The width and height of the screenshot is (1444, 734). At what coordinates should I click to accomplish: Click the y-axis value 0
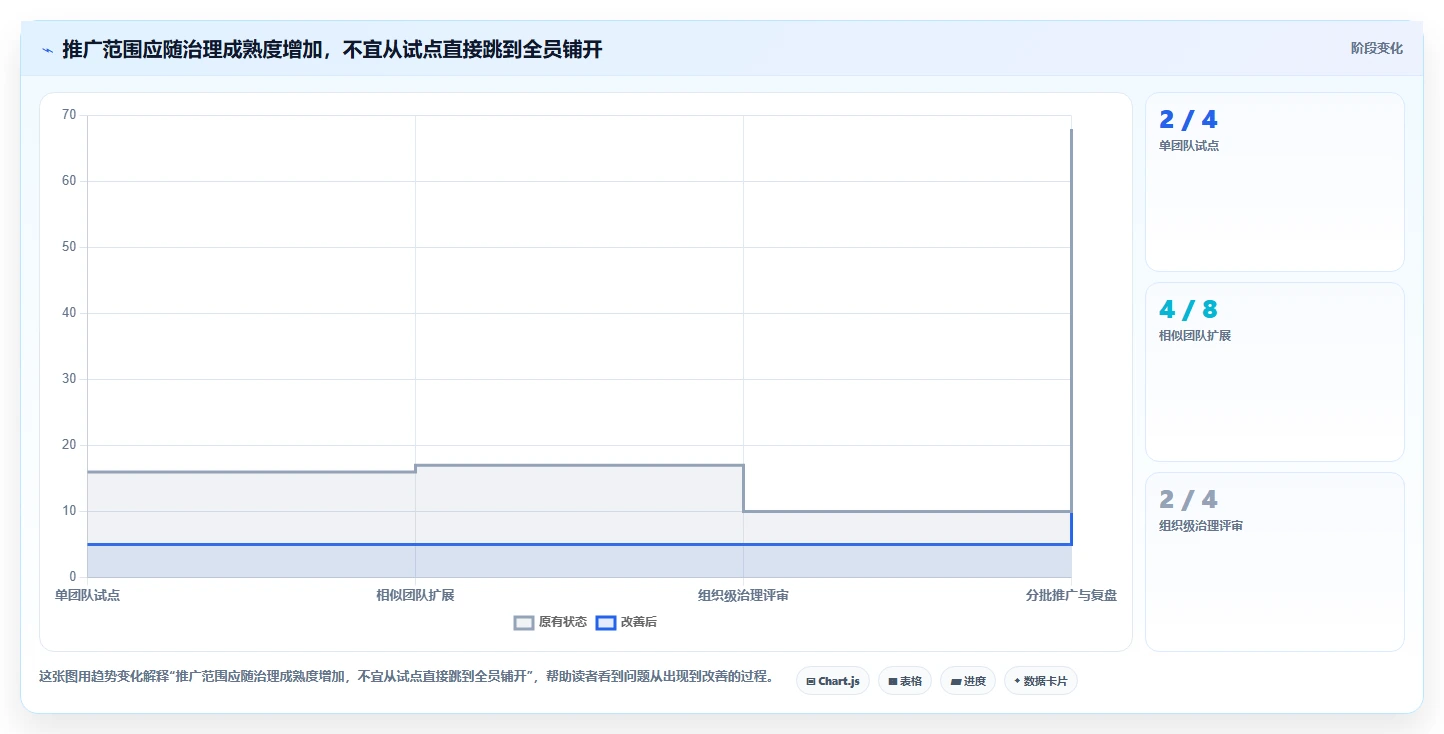tap(72, 577)
